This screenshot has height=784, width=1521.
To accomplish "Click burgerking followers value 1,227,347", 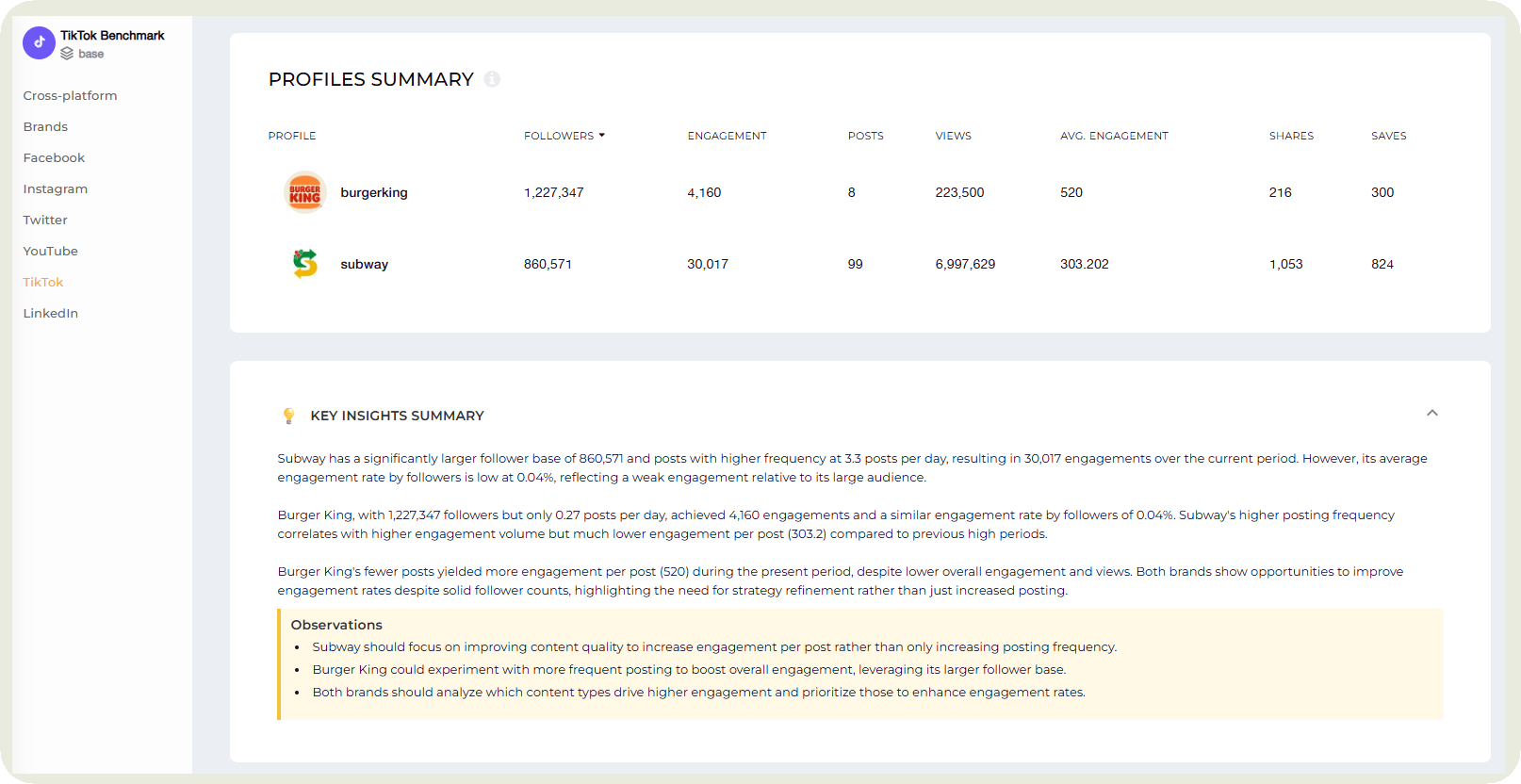I will pos(553,192).
